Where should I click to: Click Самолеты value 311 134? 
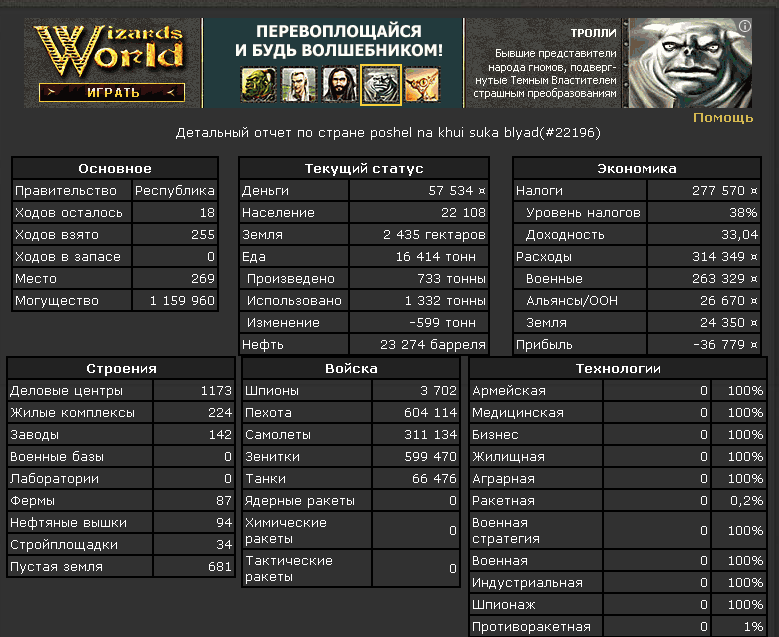(430, 434)
